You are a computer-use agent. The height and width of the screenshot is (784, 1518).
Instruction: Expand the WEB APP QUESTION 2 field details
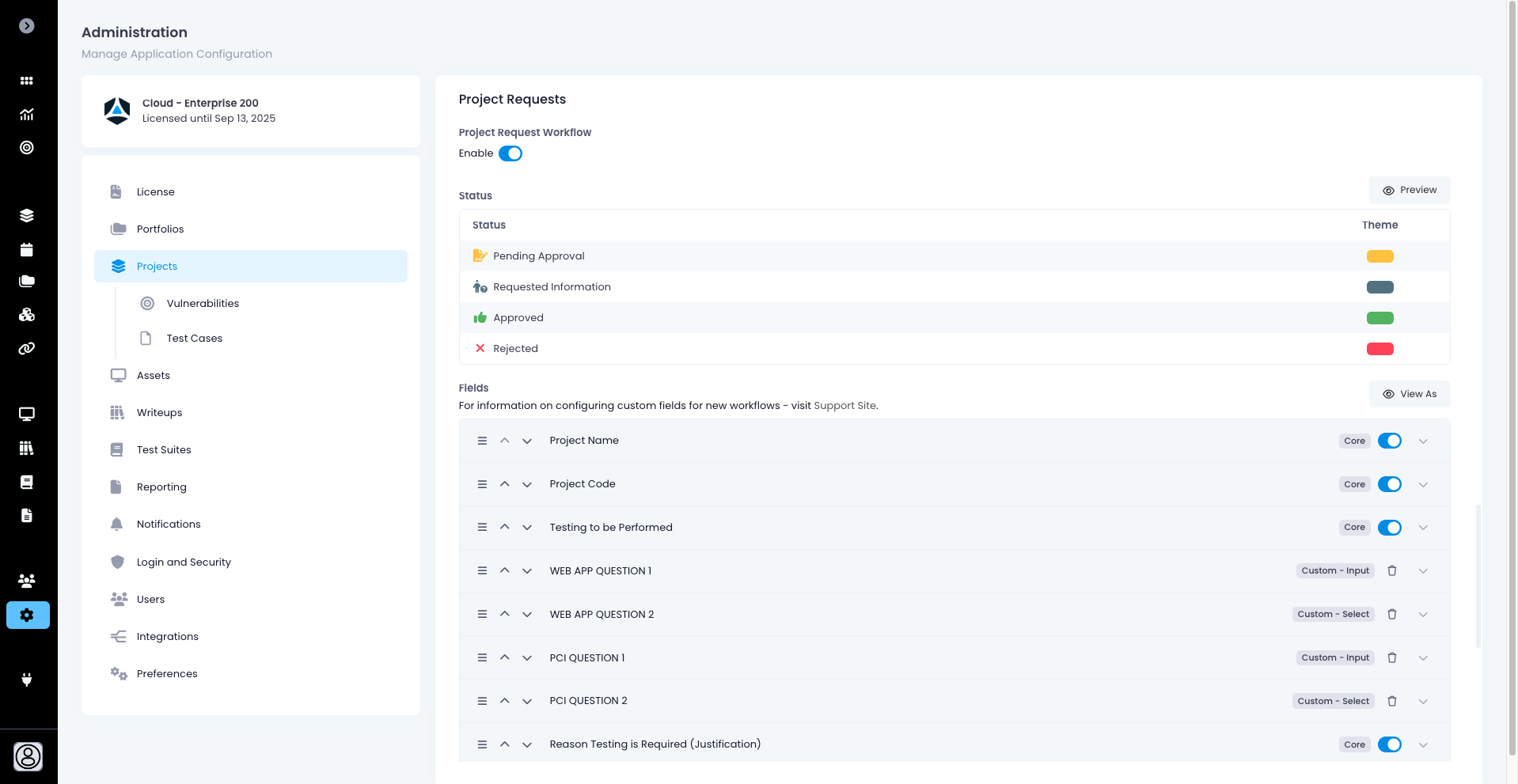pyautogui.click(x=1423, y=615)
